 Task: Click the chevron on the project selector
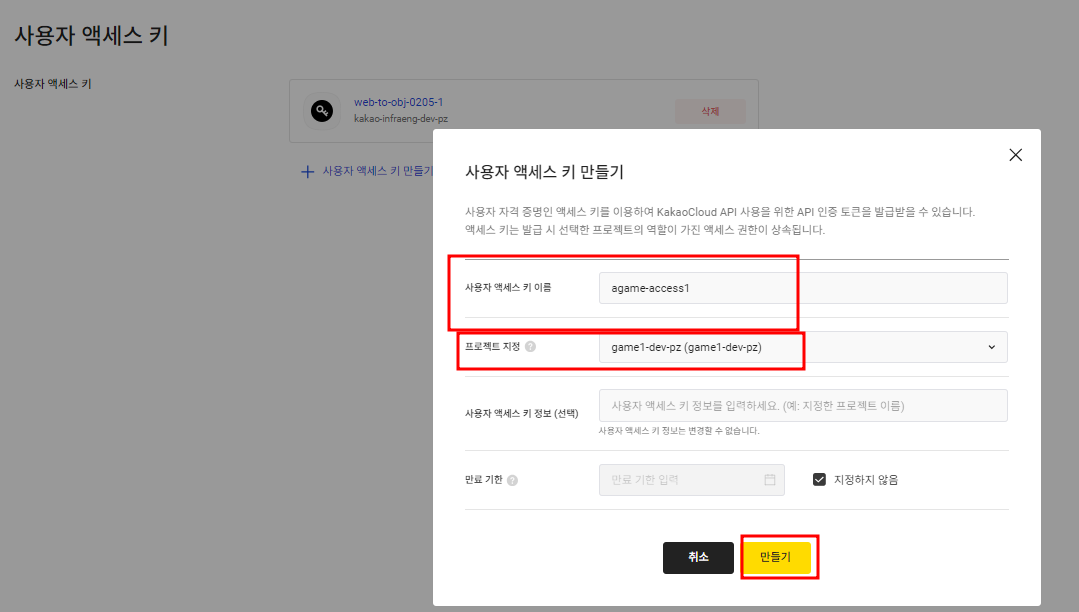coord(991,346)
